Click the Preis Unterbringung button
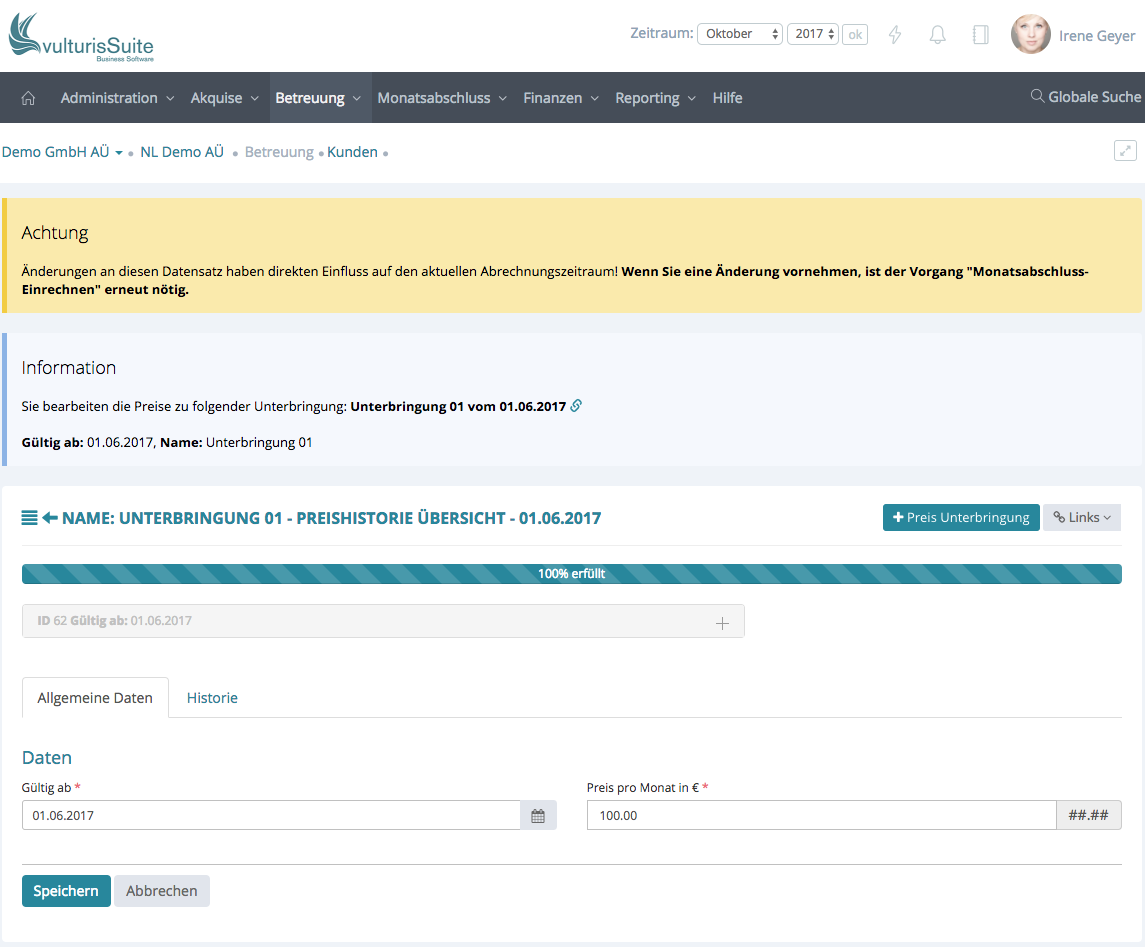The height and width of the screenshot is (947, 1145). (960, 518)
